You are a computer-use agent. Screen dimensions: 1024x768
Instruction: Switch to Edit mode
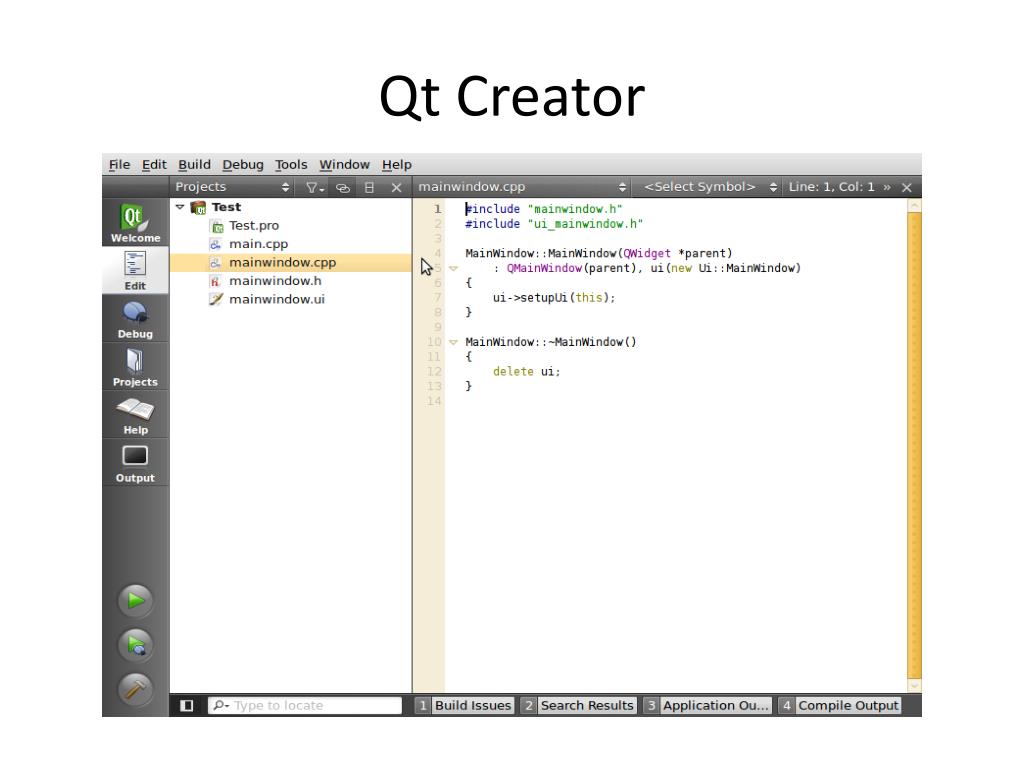coord(135,270)
